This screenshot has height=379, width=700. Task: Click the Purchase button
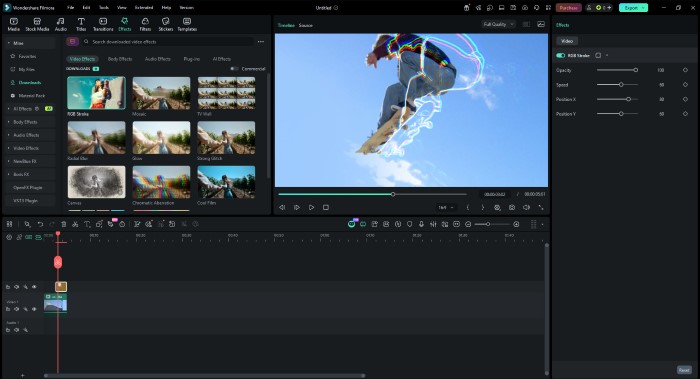point(568,8)
